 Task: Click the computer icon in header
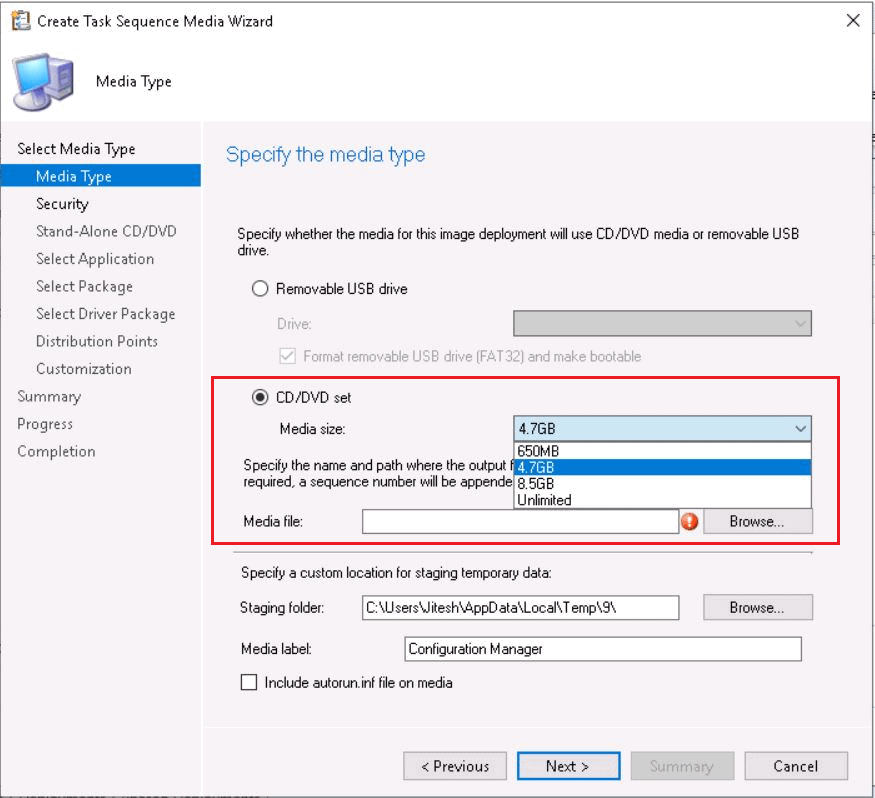(x=42, y=83)
